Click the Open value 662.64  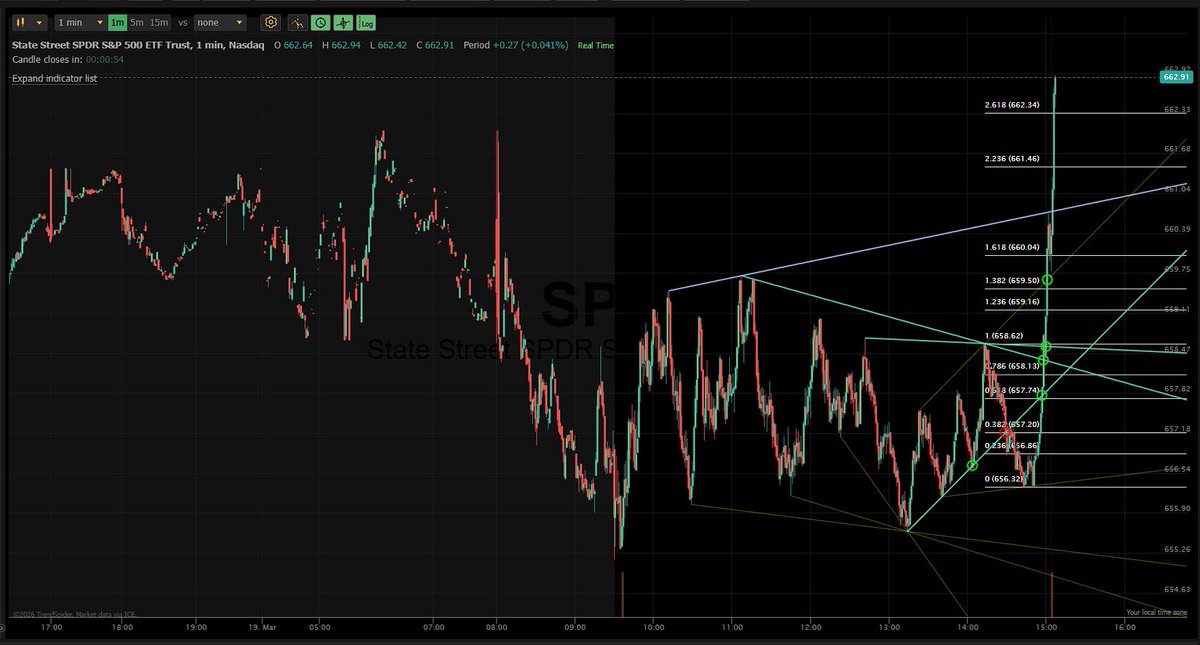tap(299, 45)
